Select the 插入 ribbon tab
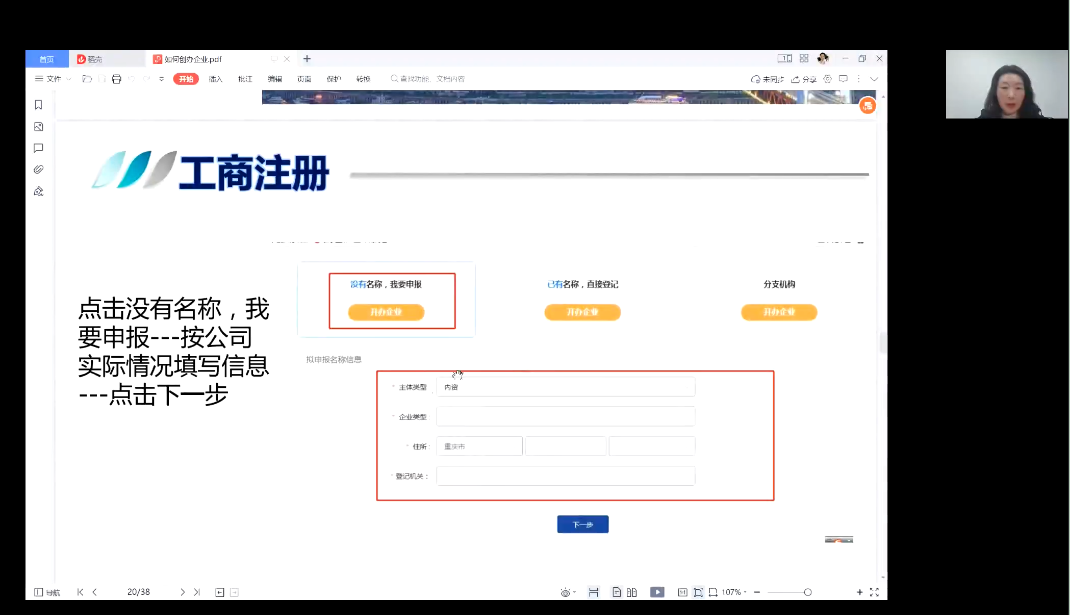Viewport: 1070px width, 615px height. (x=216, y=79)
